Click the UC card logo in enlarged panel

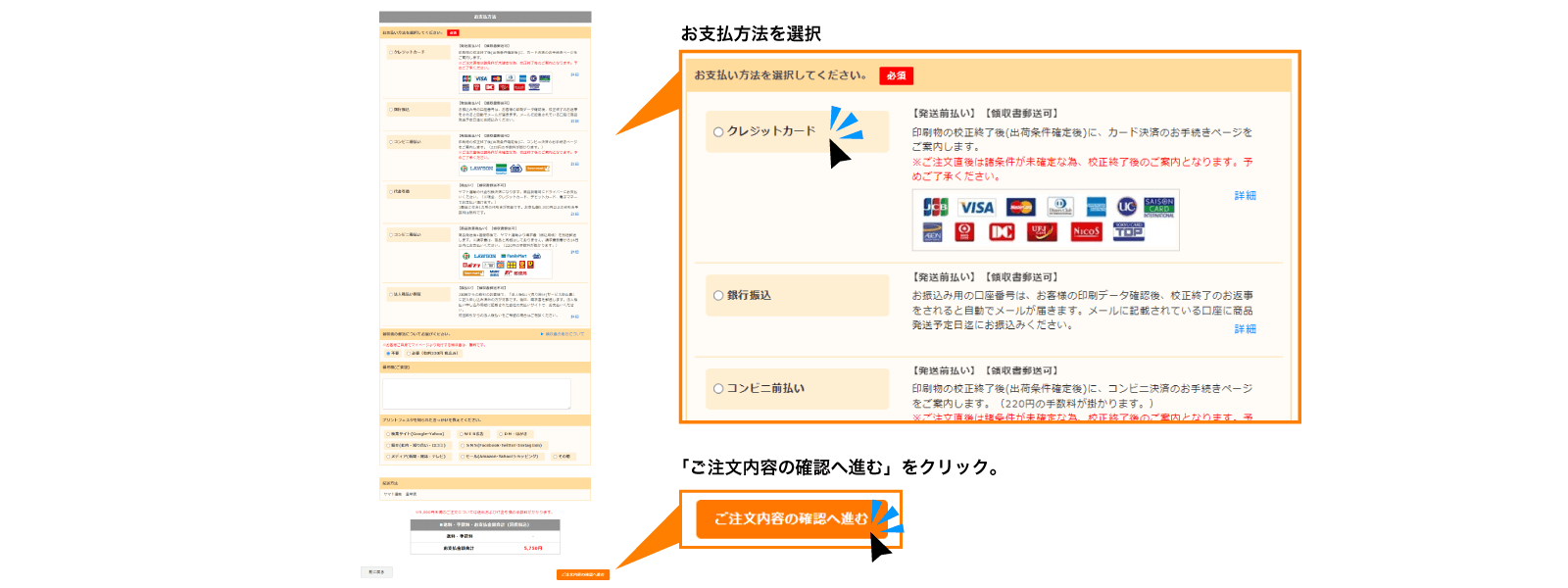point(1127,207)
